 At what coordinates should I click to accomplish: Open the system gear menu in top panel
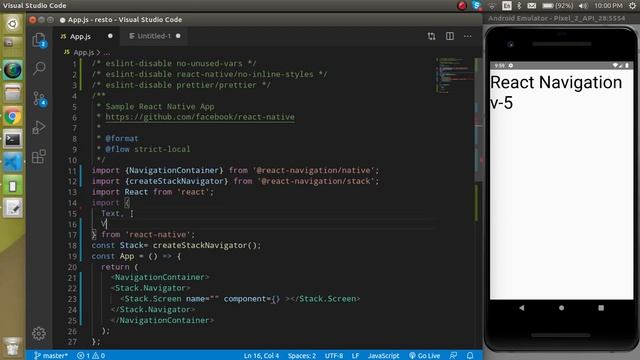point(632,6)
